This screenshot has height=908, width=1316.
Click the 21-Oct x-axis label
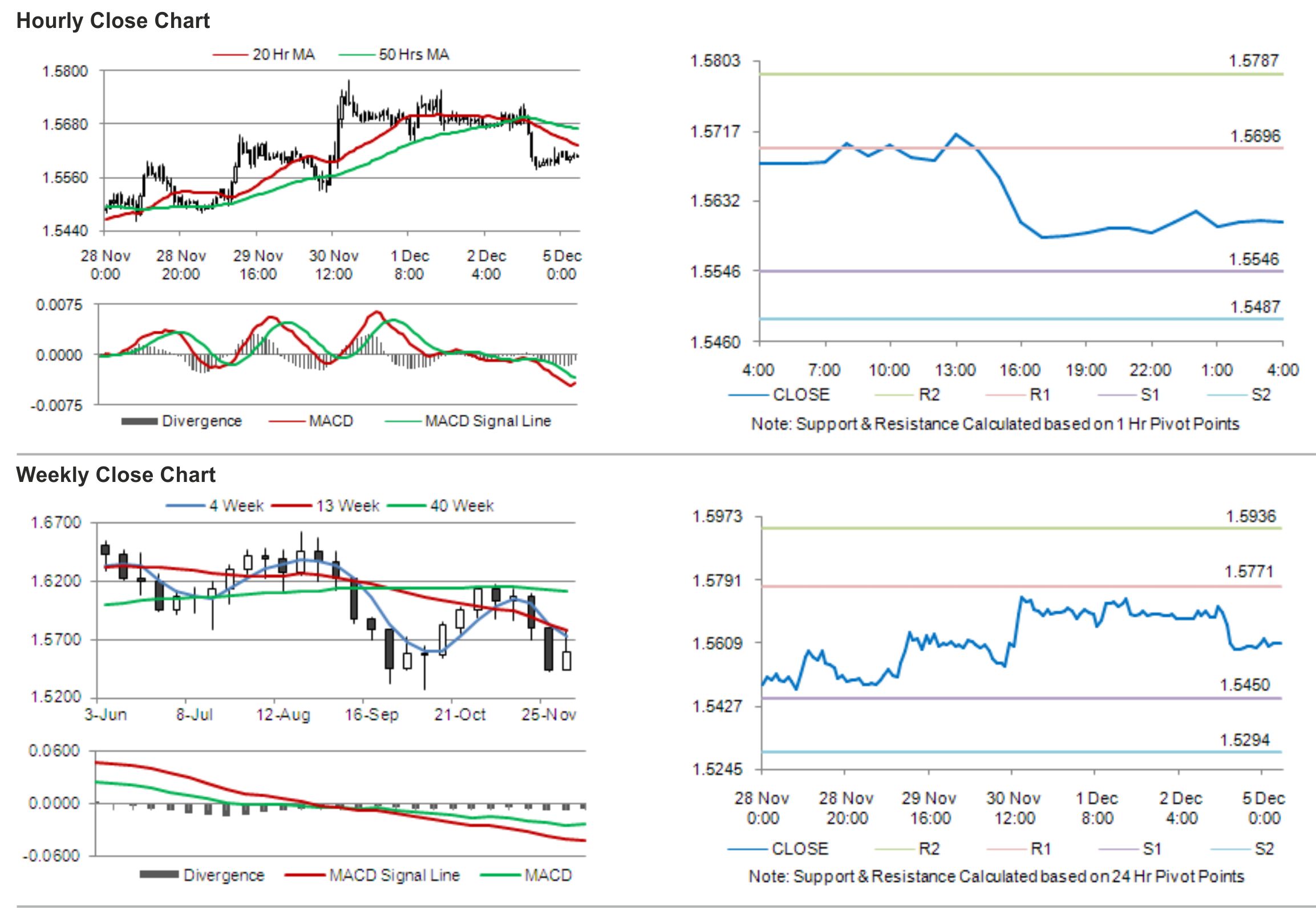pyautogui.click(x=460, y=714)
